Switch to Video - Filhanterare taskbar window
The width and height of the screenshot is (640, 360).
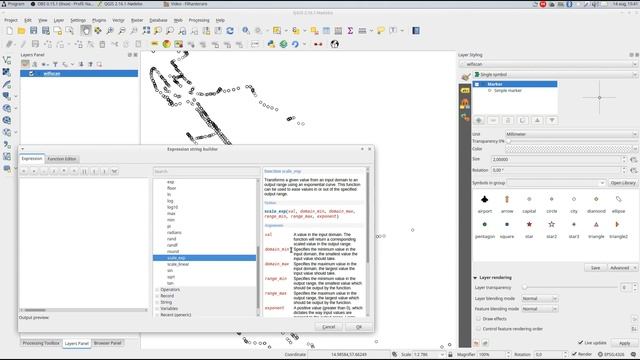coord(186,4)
